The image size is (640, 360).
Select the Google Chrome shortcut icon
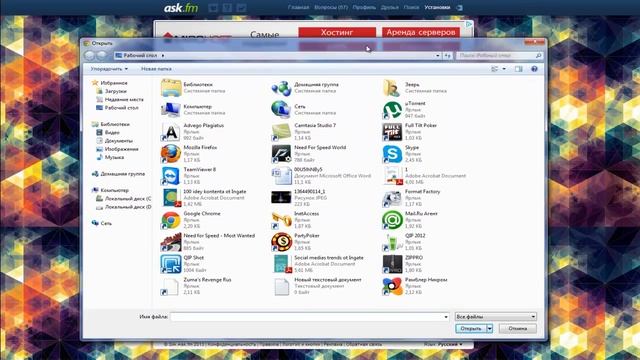(171, 220)
